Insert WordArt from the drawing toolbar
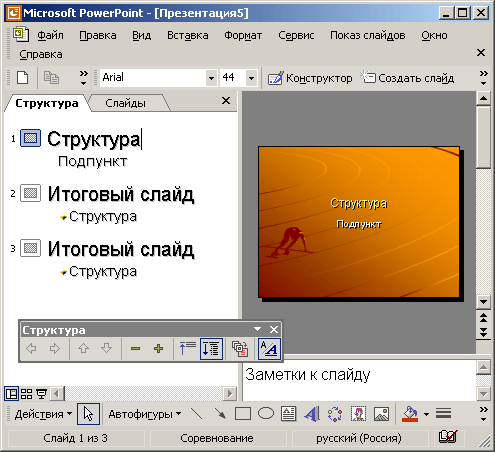 (x=312, y=414)
